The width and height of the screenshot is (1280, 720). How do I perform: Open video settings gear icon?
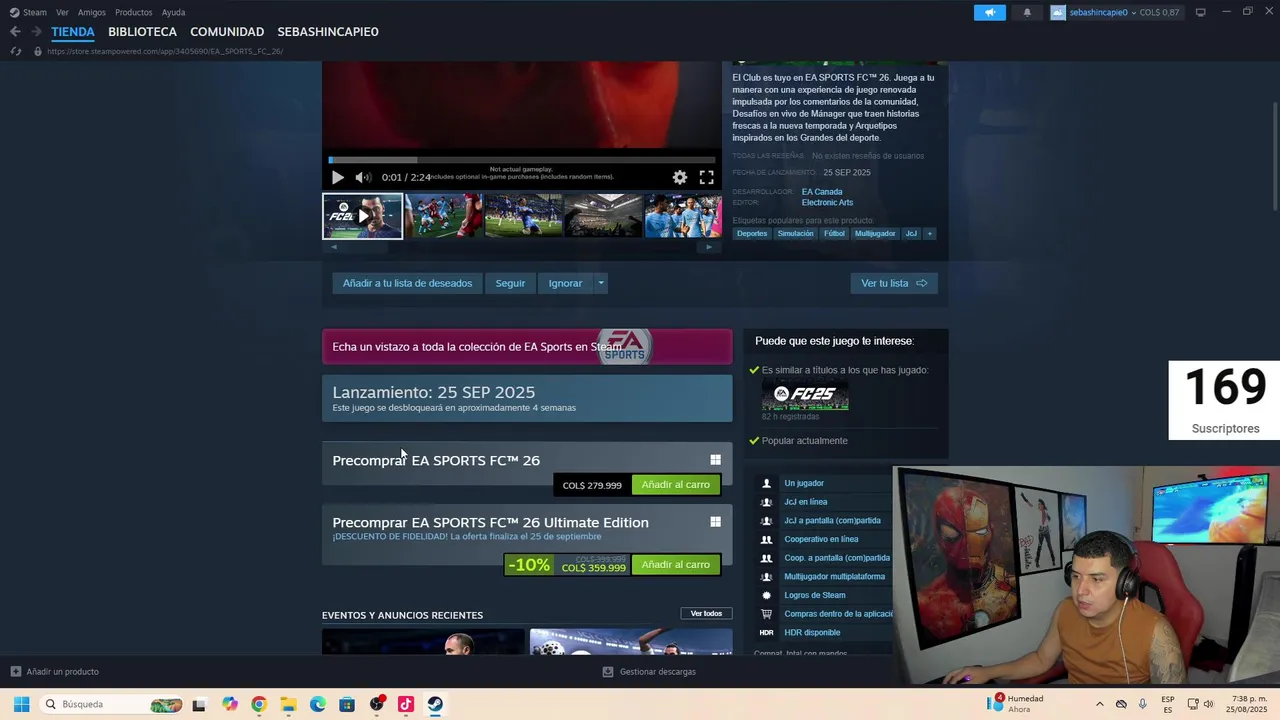[680, 177]
